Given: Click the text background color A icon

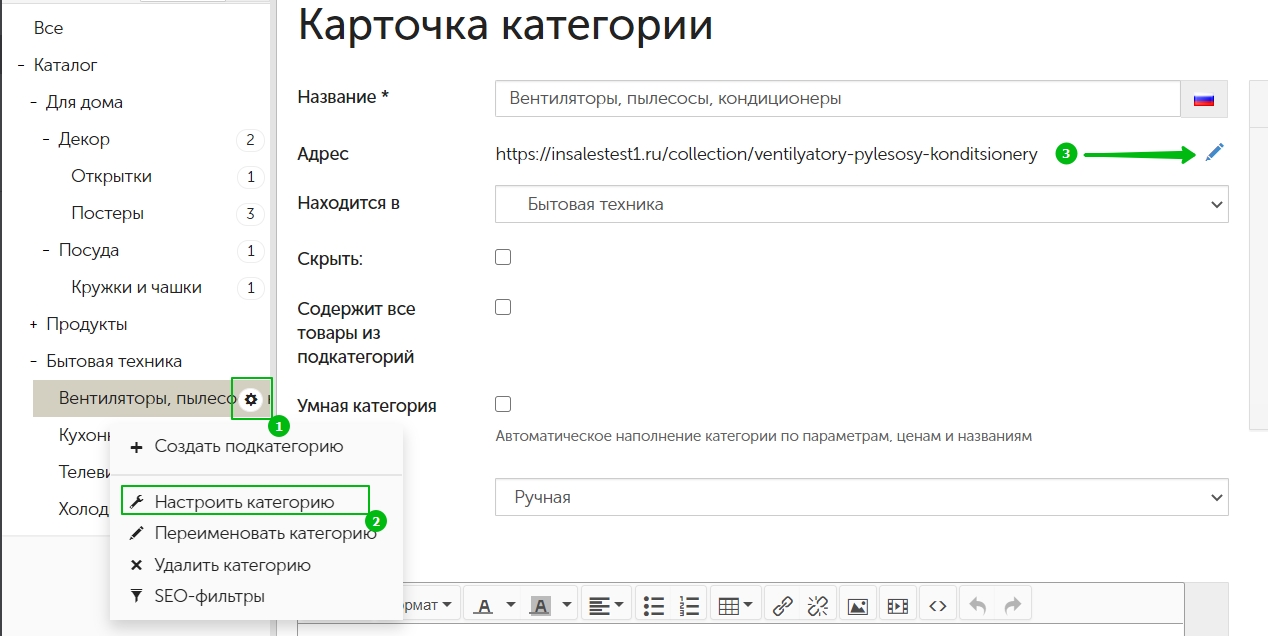Looking at the screenshot, I should pos(540,605).
